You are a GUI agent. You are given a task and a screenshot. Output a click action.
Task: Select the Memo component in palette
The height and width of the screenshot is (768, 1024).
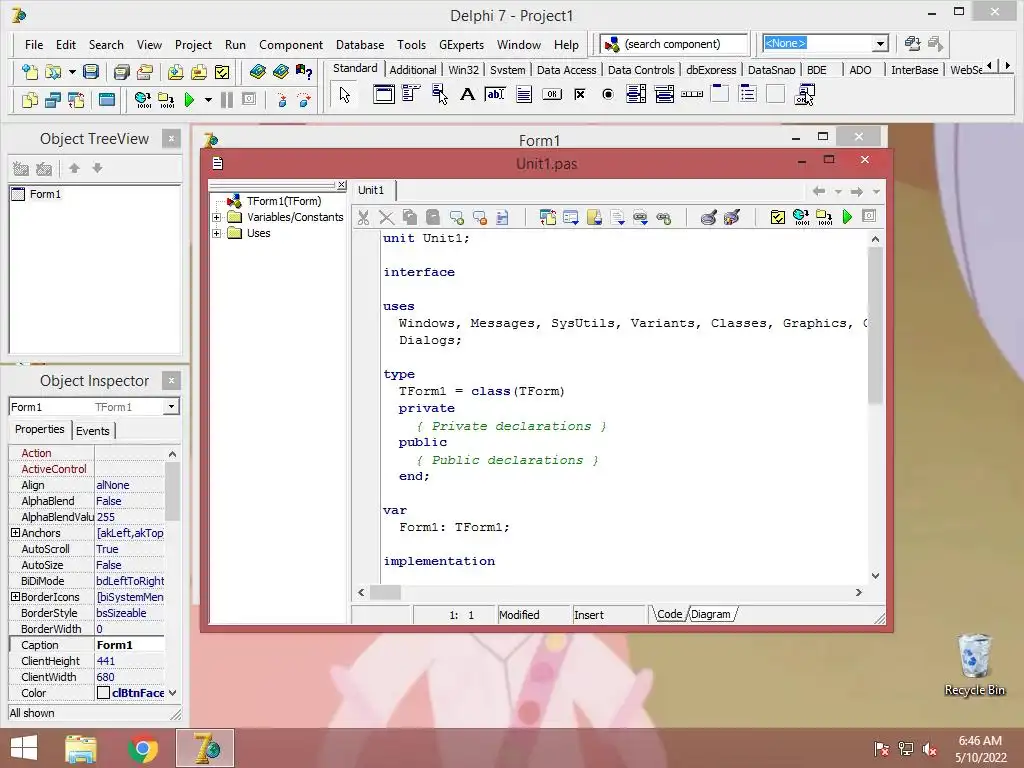coord(523,95)
